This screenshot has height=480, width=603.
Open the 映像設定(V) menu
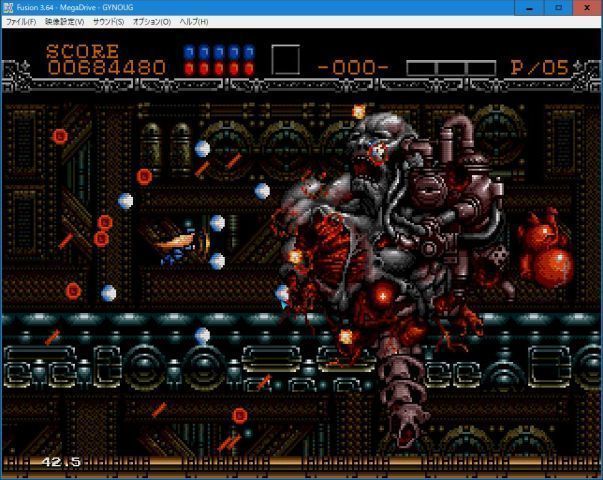click(65, 22)
